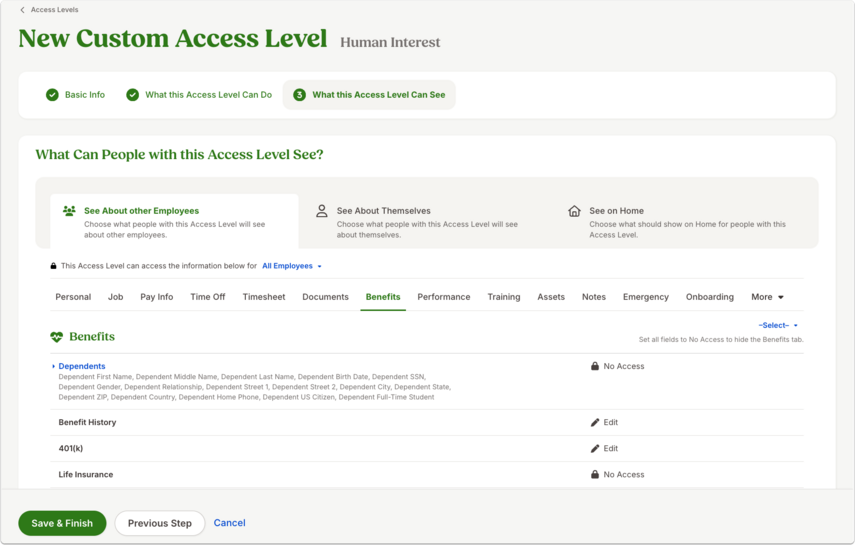
Task: Click the Benefit History row label
Action: pos(87,423)
